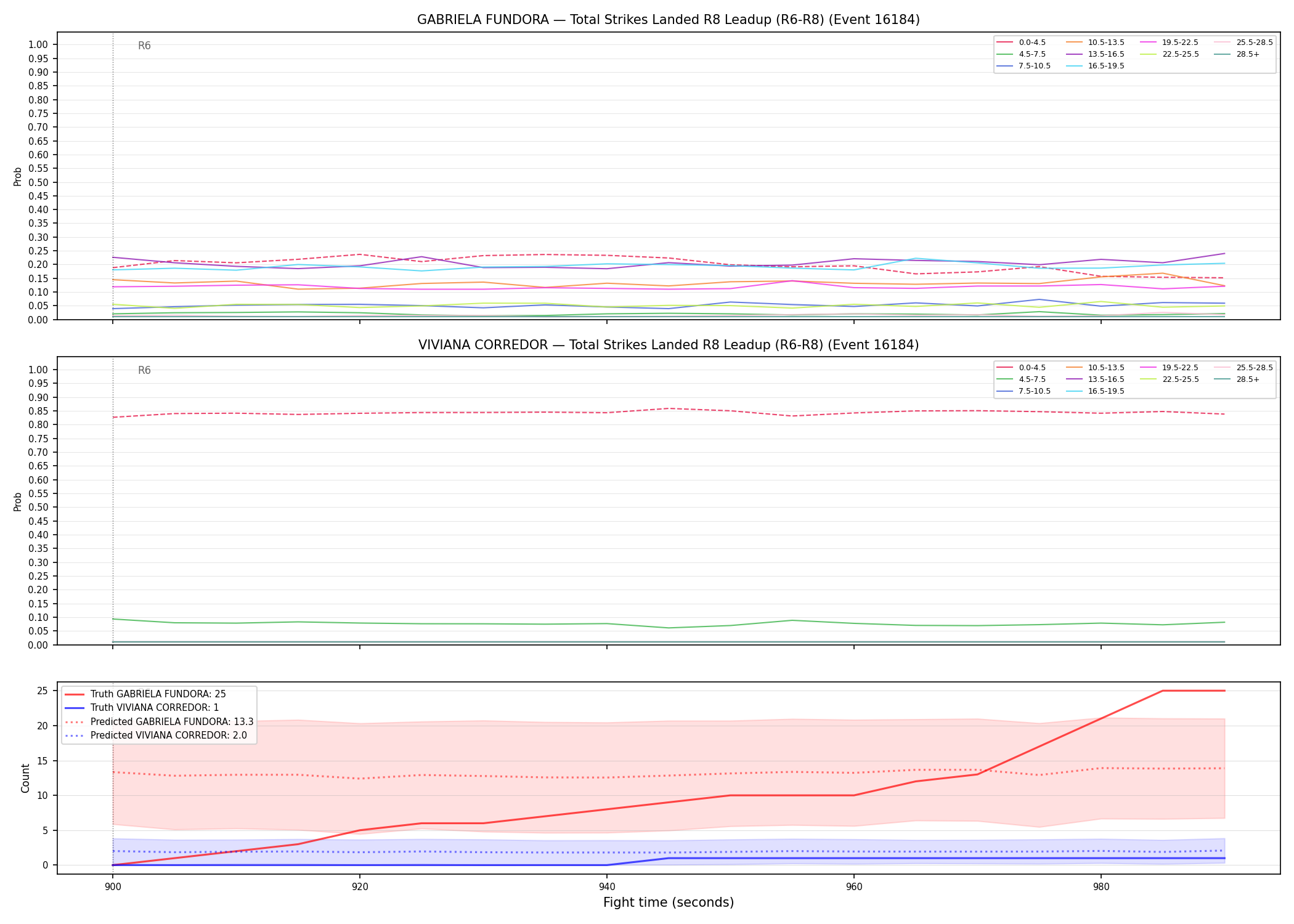Screen dimensions: 1294x924
Task: Click the Gabriela Fundora chart title
Action: pyautogui.click(x=669, y=20)
